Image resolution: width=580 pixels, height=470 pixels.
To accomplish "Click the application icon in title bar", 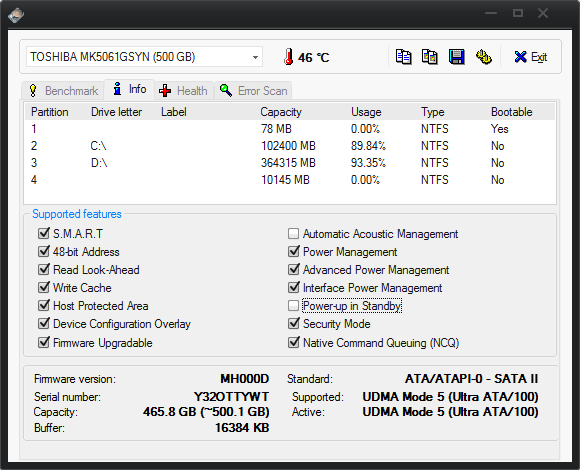I will [16, 15].
